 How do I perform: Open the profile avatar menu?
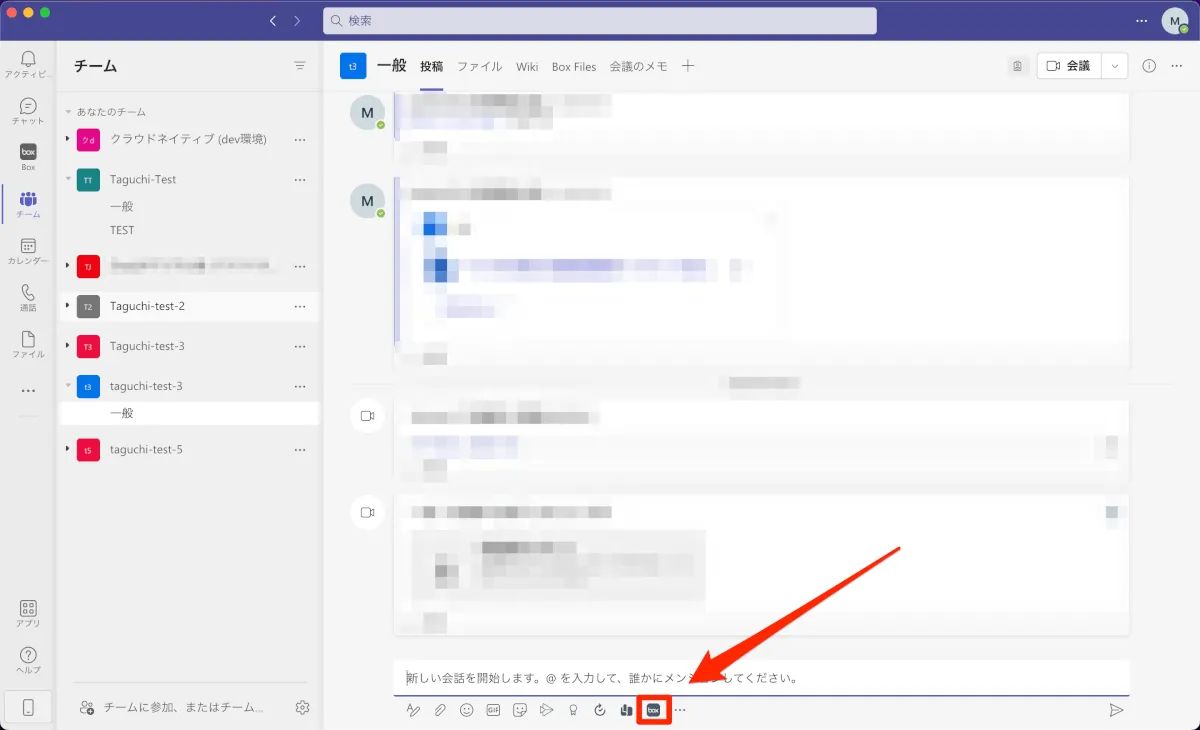[x=1175, y=20]
